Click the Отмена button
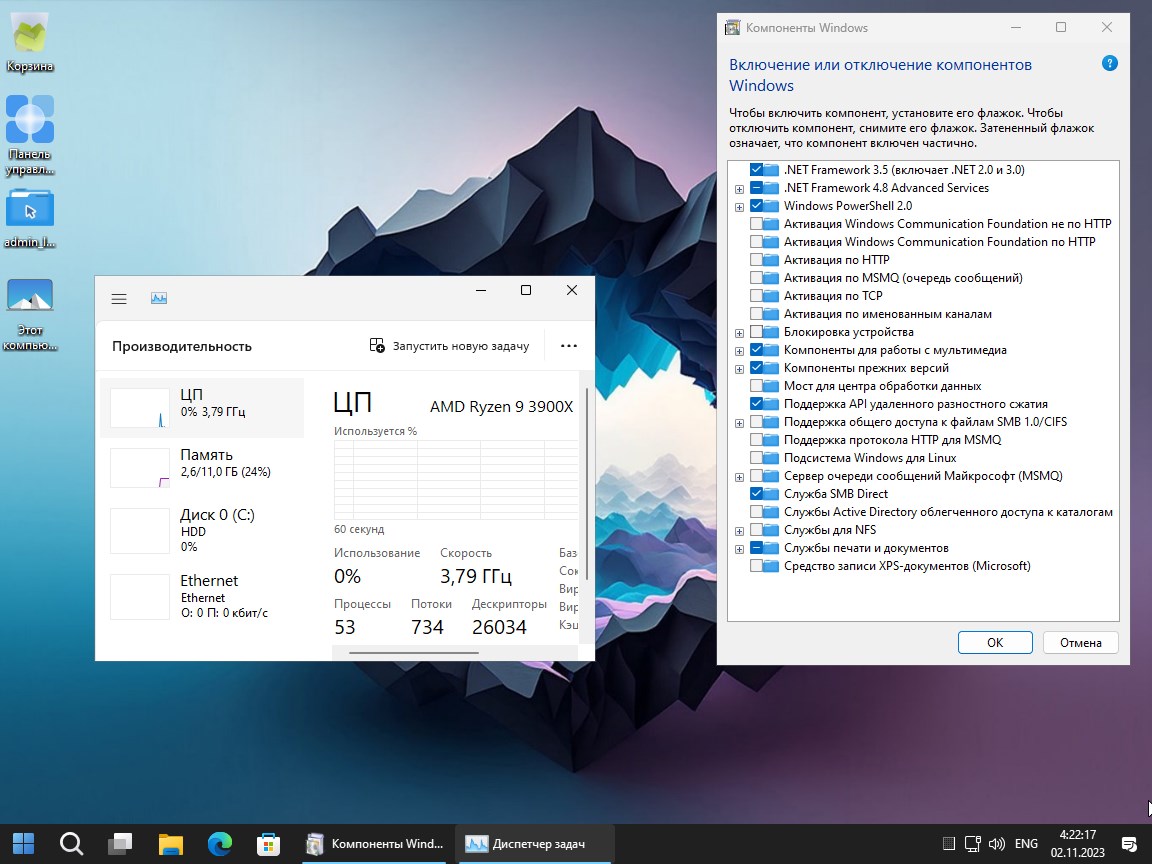The height and width of the screenshot is (864, 1152). [x=1080, y=642]
